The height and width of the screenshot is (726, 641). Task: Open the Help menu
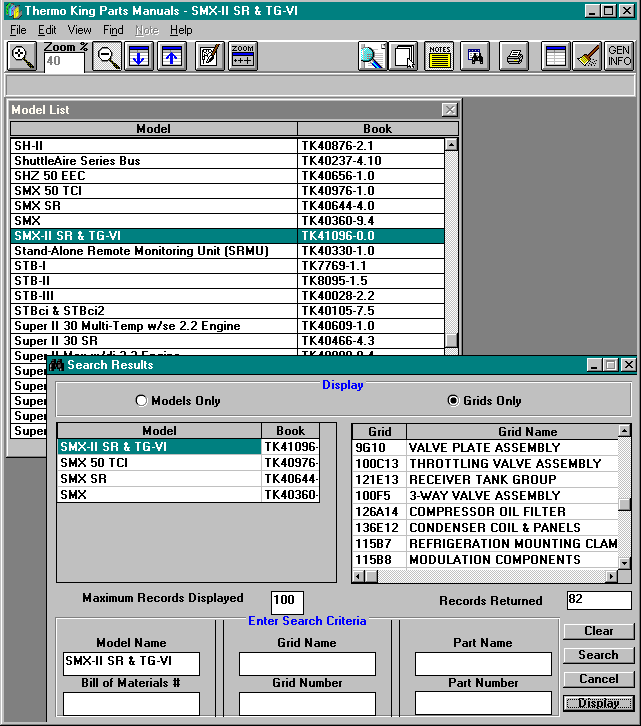(x=181, y=30)
